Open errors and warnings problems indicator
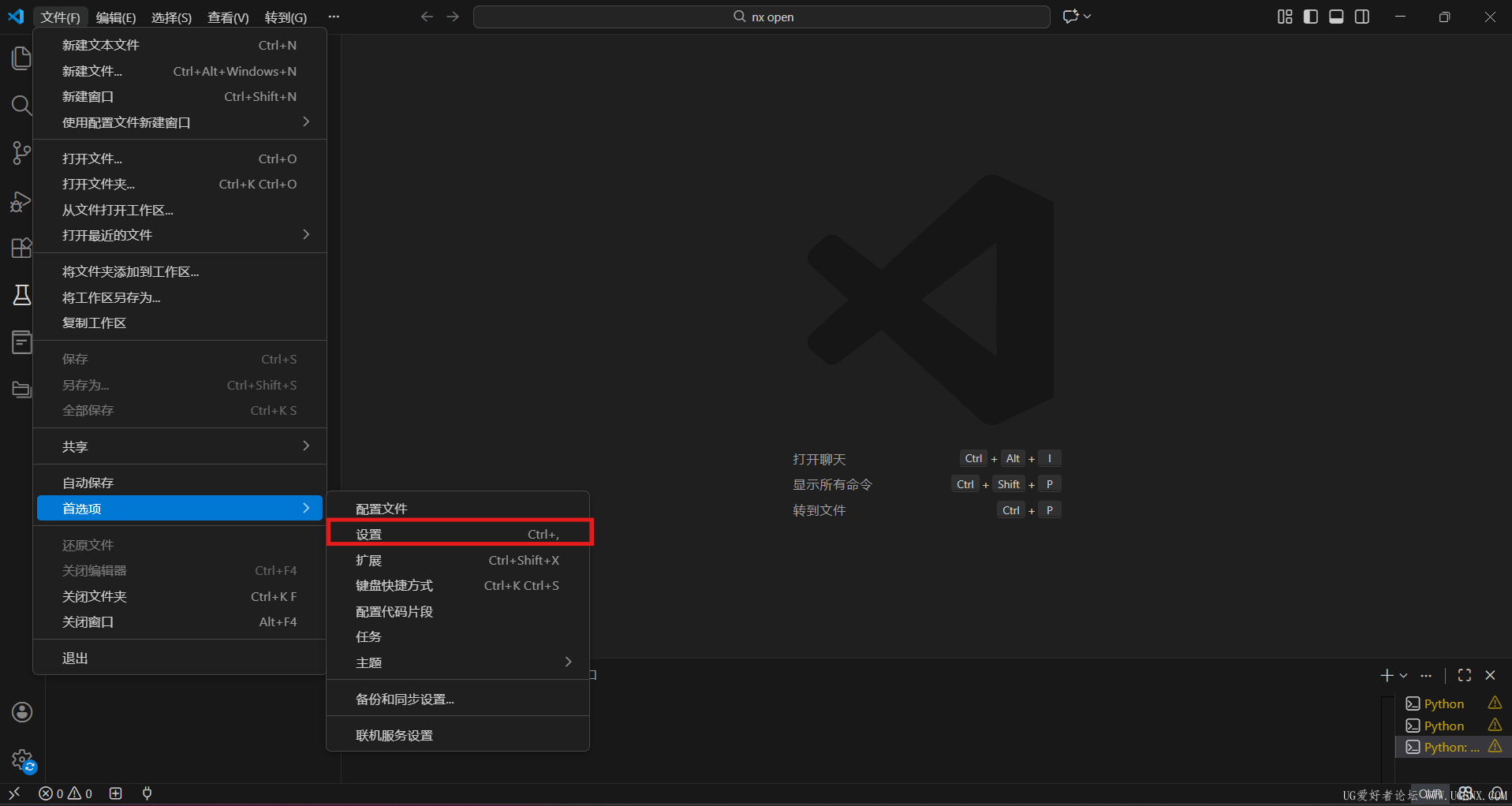Image resolution: width=1512 pixels, height=806 pixels. tap(66, 793)
